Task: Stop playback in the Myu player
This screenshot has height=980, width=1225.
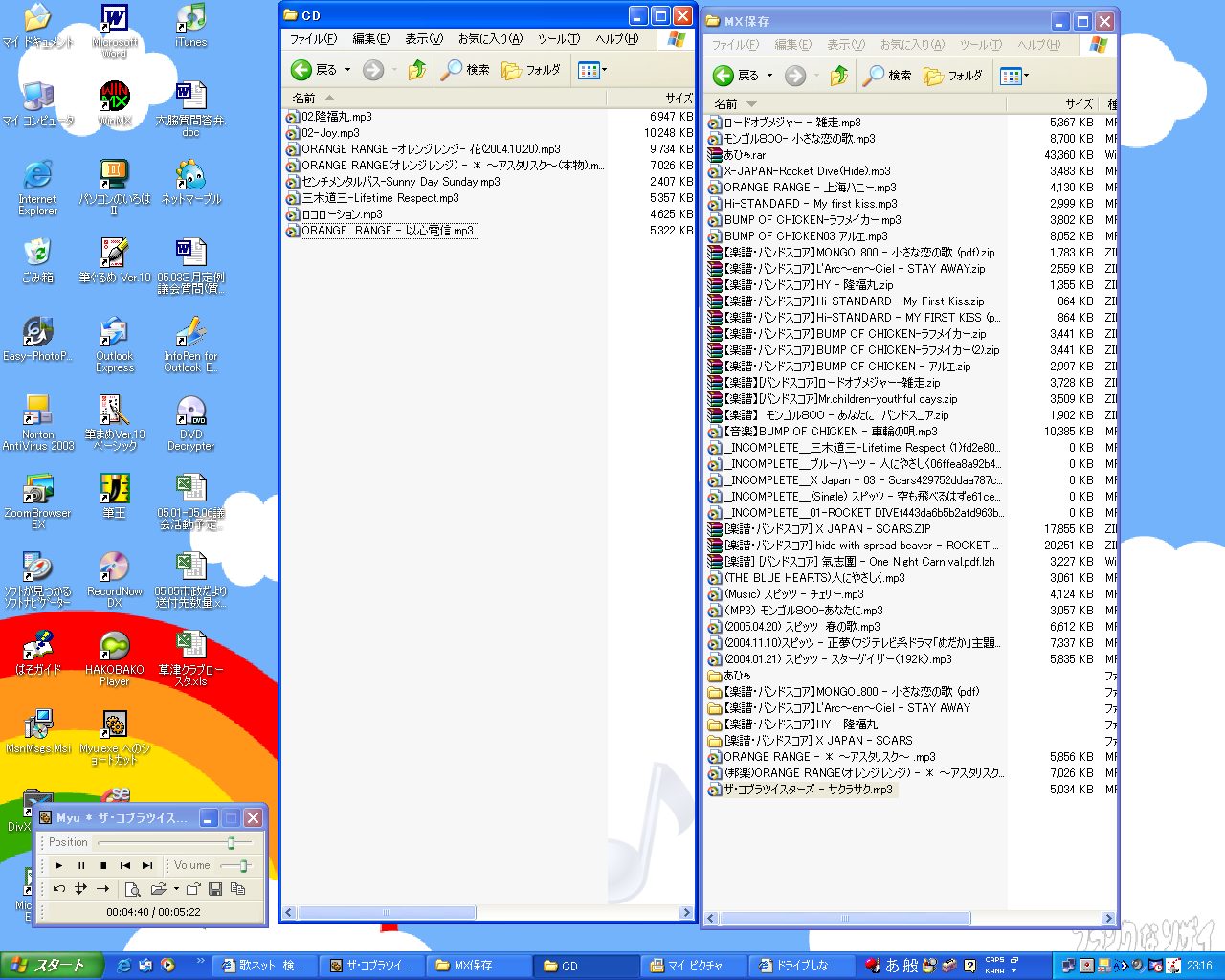Action: pos(103,865)
